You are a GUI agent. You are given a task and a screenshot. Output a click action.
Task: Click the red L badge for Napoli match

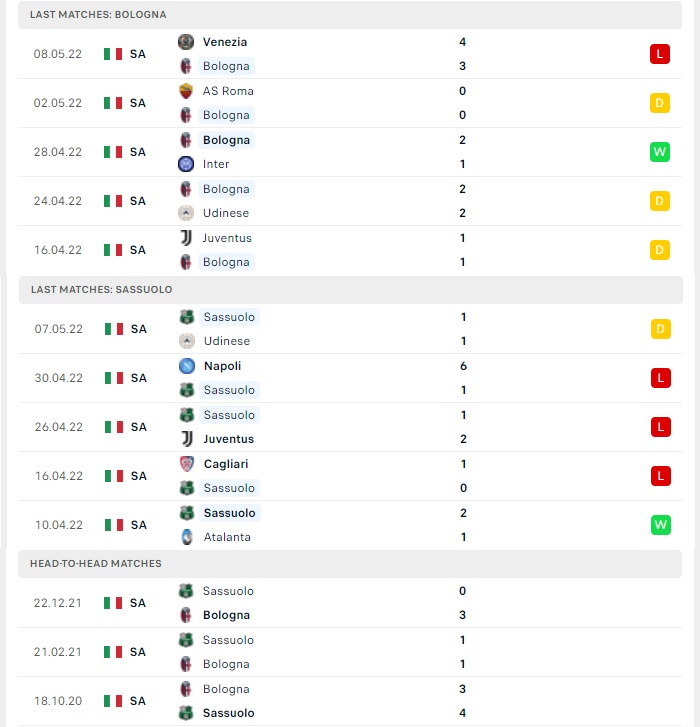(661, 378)
